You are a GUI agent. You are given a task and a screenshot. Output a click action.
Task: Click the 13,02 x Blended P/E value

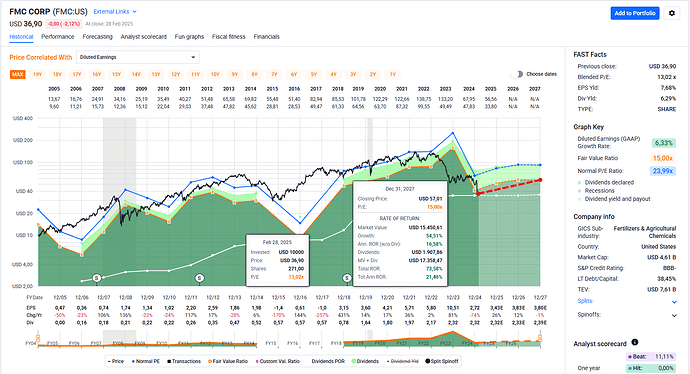(666, 77)
